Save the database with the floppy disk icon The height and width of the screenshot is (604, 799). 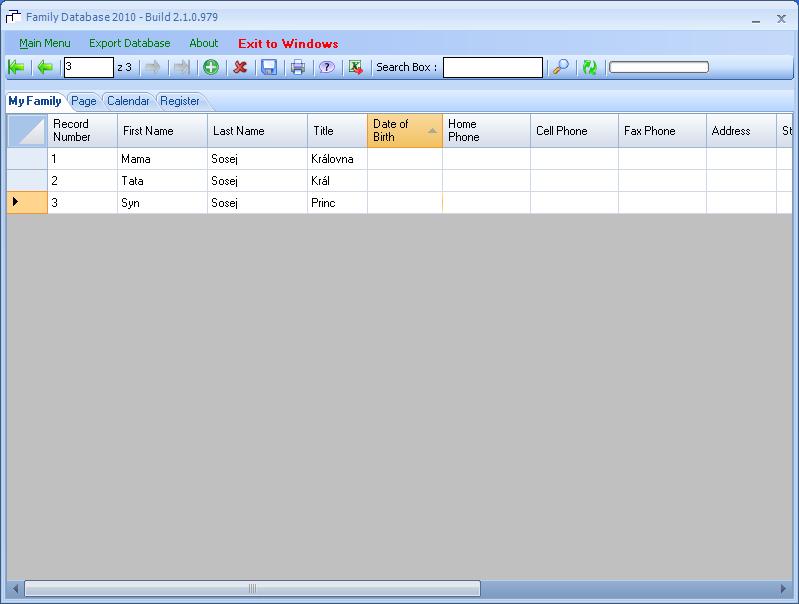point(269,67)
